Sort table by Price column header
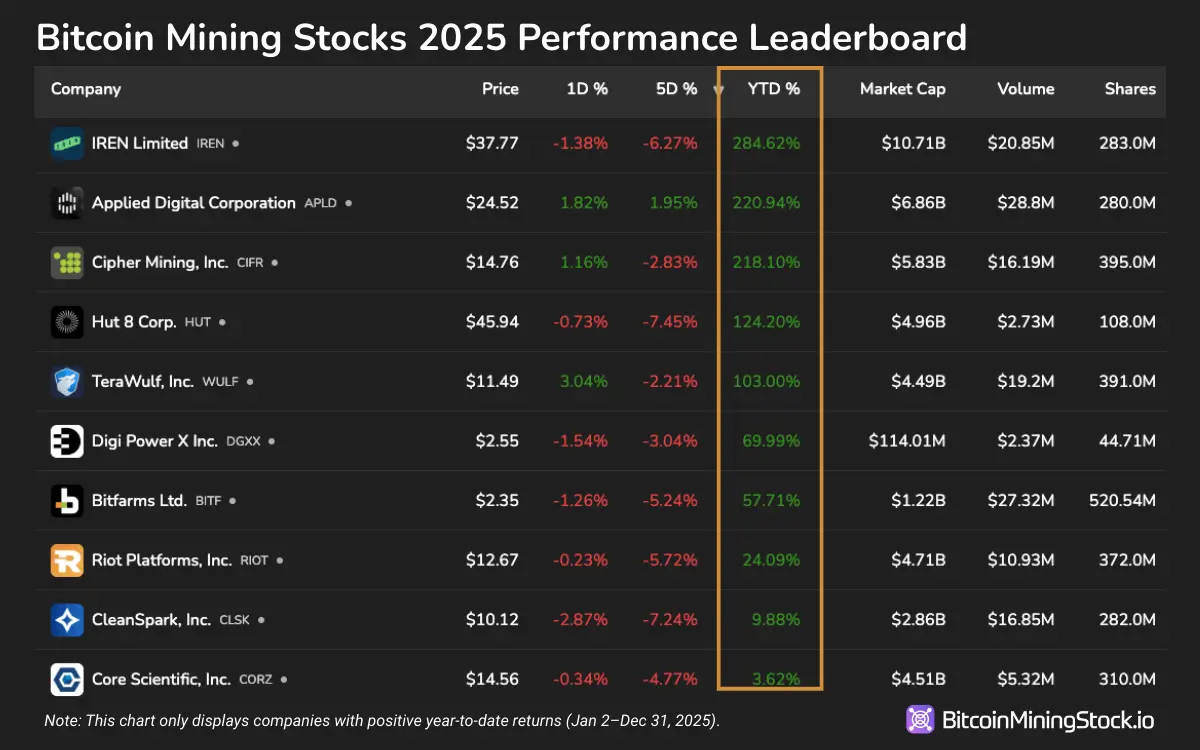Screen dimensions: 1200x750 (500, 89)
